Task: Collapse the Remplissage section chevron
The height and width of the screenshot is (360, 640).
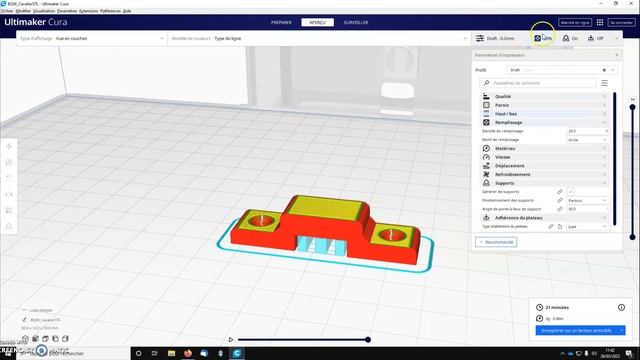Action: click(604, 122)
